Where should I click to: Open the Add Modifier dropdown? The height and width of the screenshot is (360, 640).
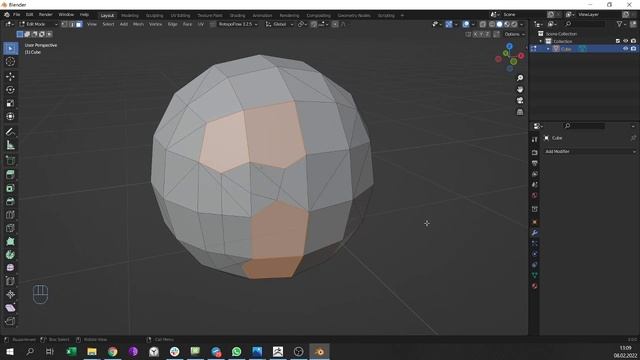point(590,151)
